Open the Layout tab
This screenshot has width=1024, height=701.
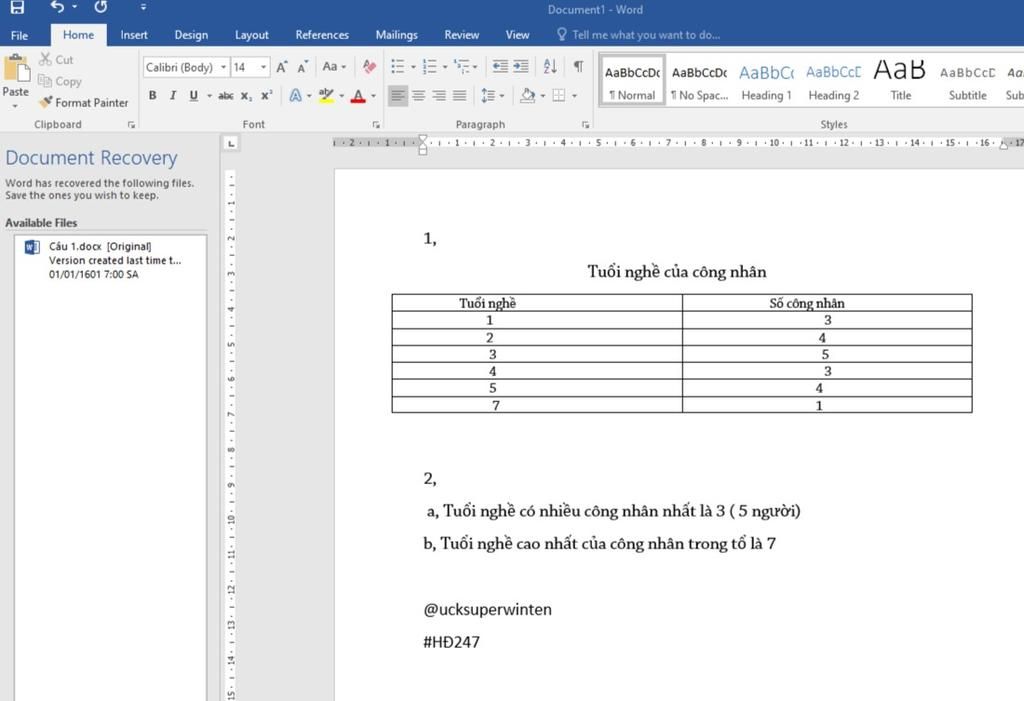pyautogui.click(x=251, y=35)
